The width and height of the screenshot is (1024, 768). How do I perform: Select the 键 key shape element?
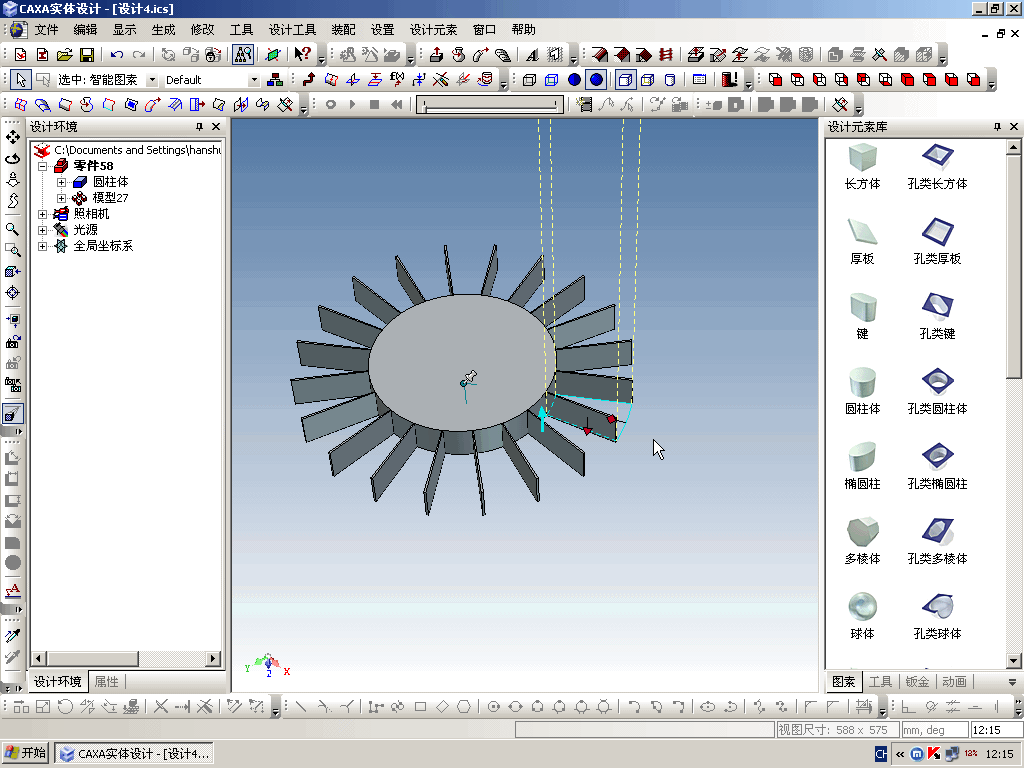[x=862, y=317]
